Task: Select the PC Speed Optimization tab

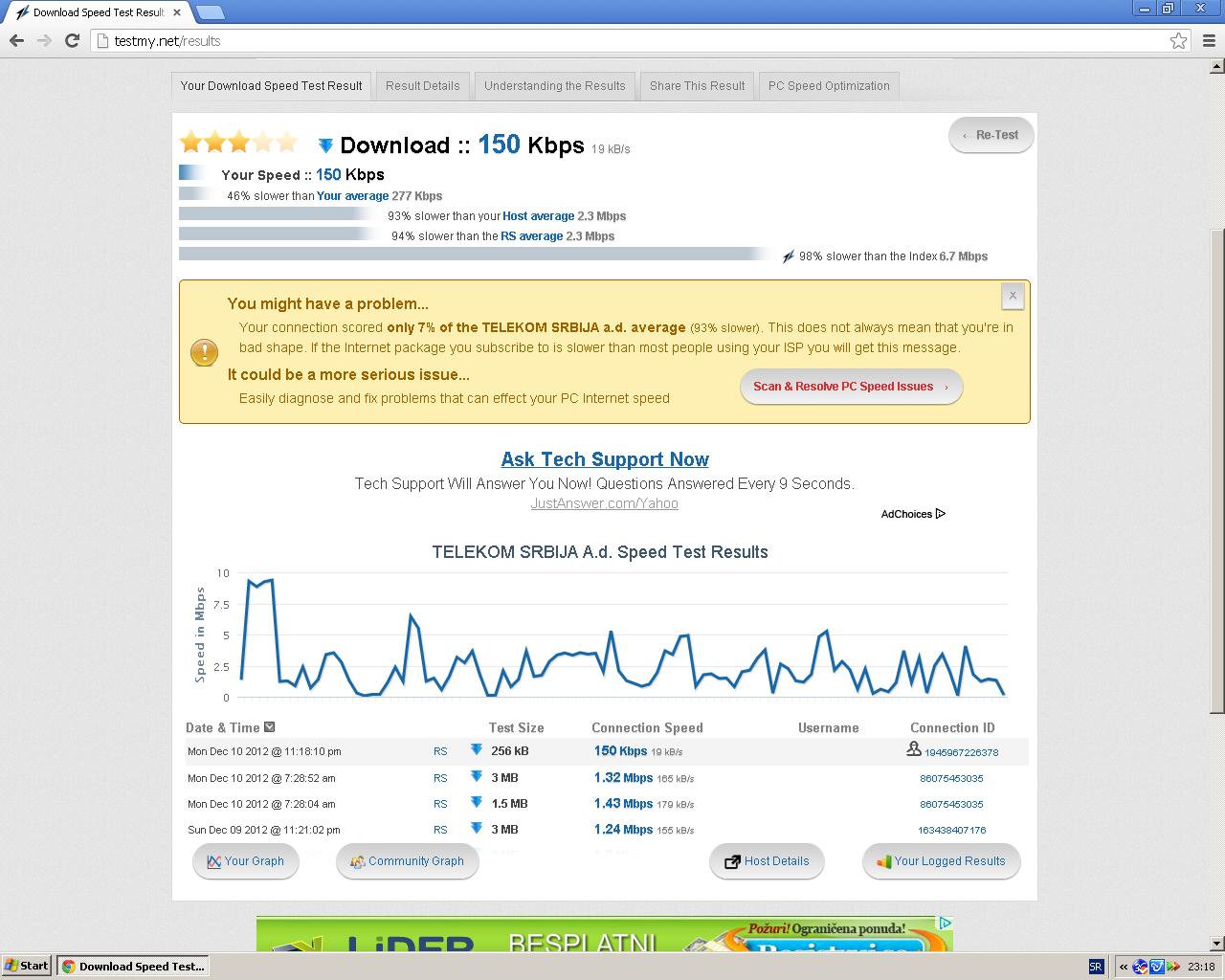Action: click(x=829, y=86)
